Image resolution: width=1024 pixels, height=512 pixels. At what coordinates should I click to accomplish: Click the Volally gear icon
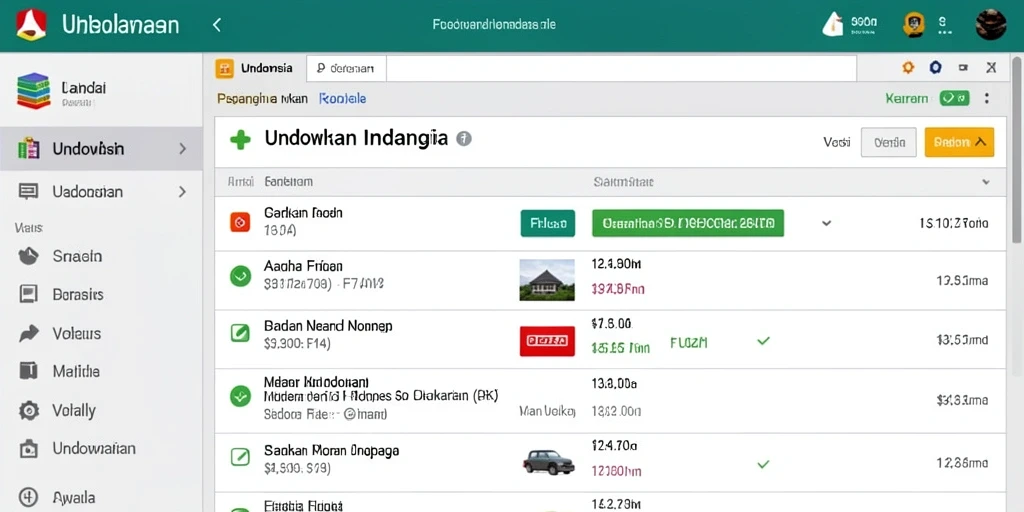point(28,410)
